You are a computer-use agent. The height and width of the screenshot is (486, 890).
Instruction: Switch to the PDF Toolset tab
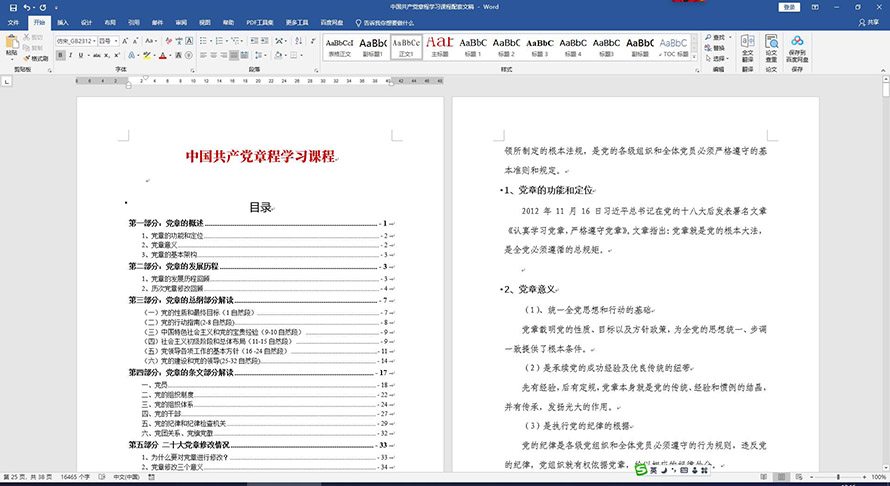(260, 23)
